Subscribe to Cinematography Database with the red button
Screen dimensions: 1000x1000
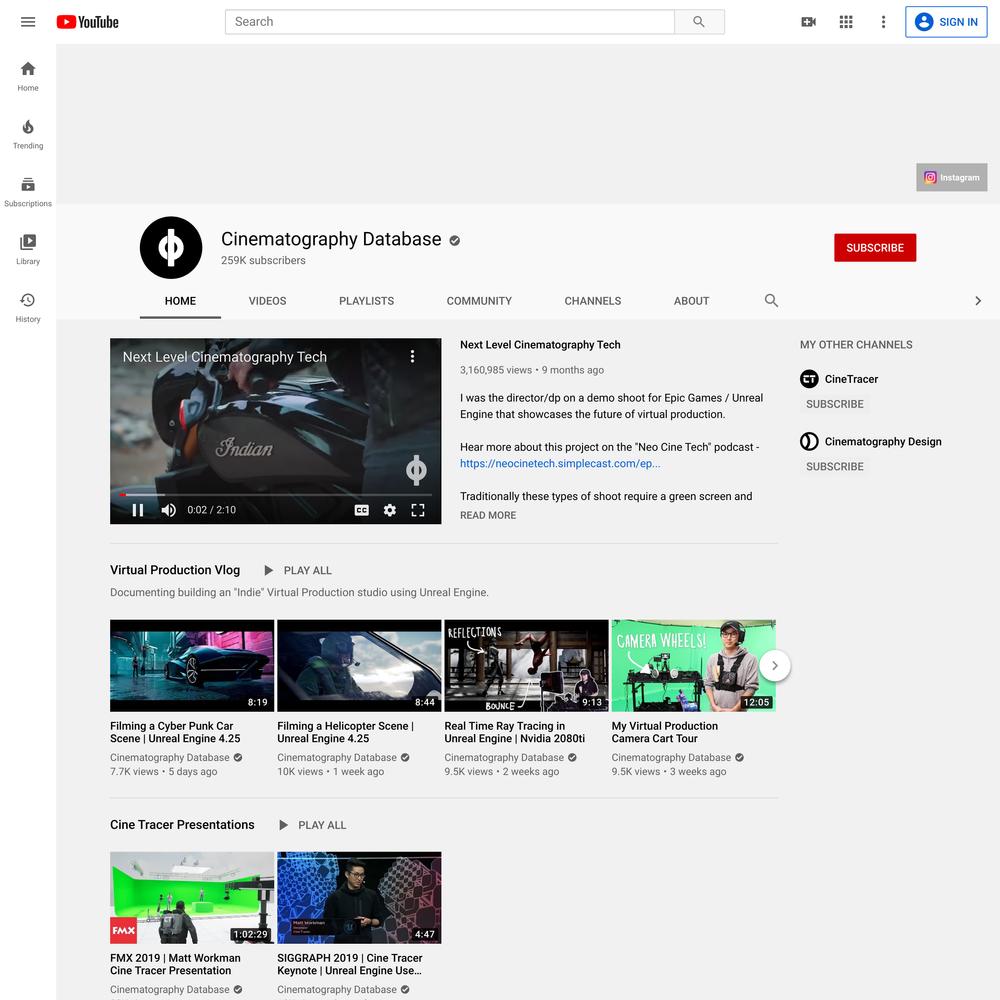(x=875, y=247)
